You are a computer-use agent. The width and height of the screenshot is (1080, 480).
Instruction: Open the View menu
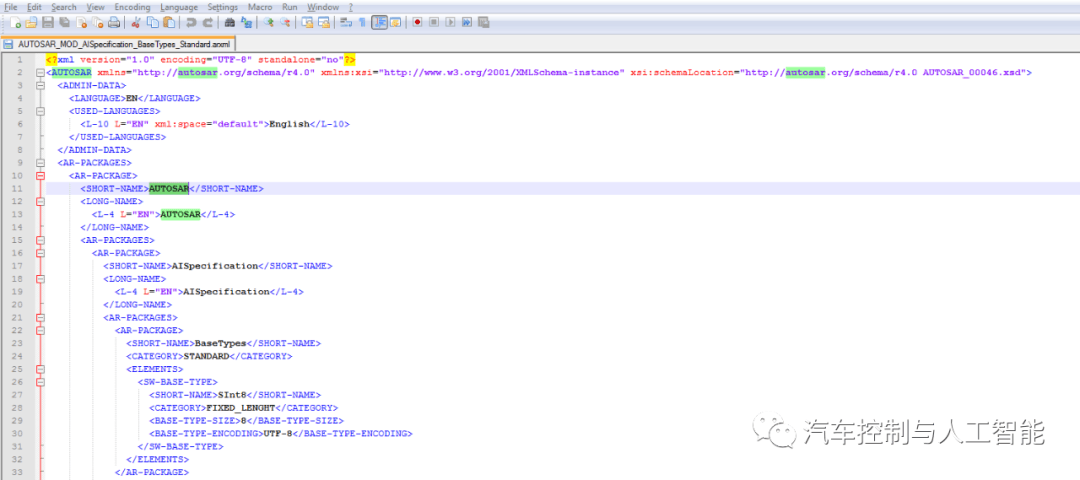point(96,7)
